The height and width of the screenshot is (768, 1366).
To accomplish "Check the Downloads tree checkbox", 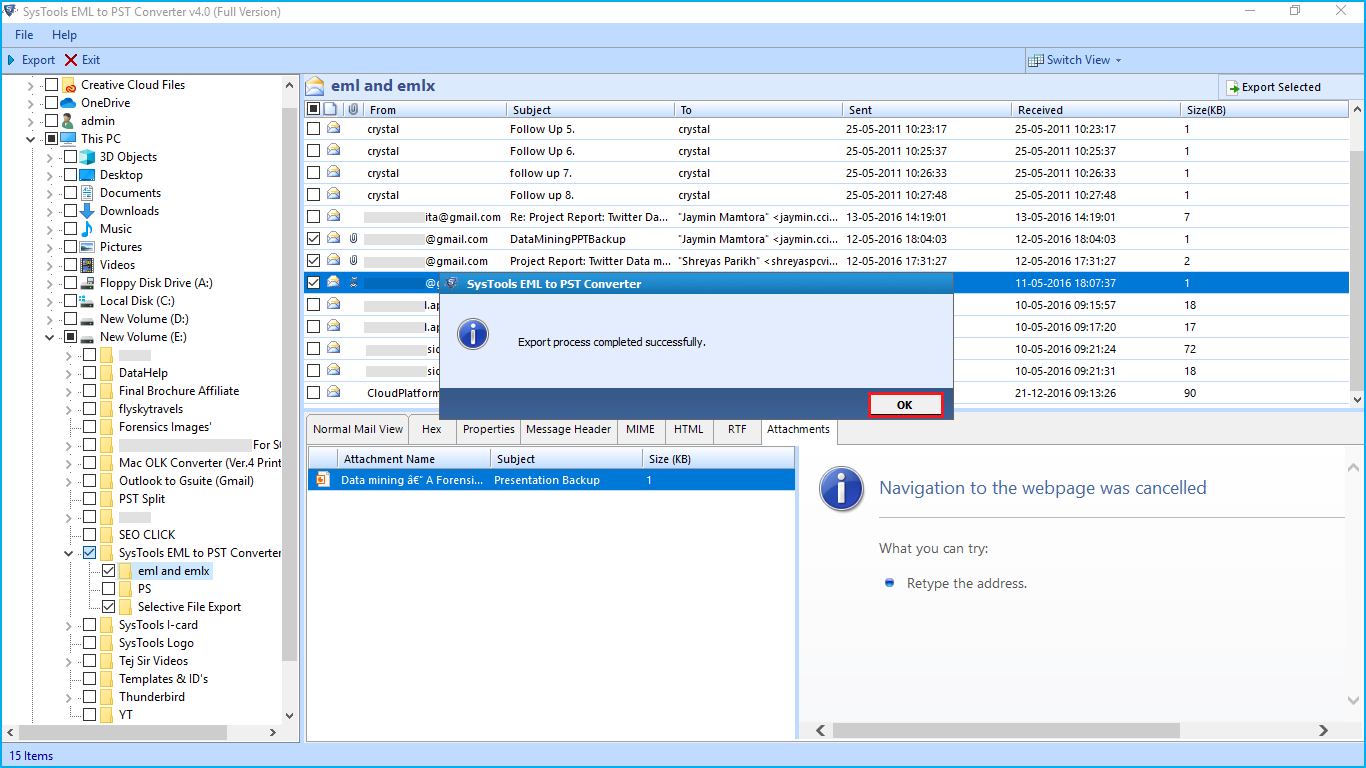I will pyautogui.click(x=70, y=211).
